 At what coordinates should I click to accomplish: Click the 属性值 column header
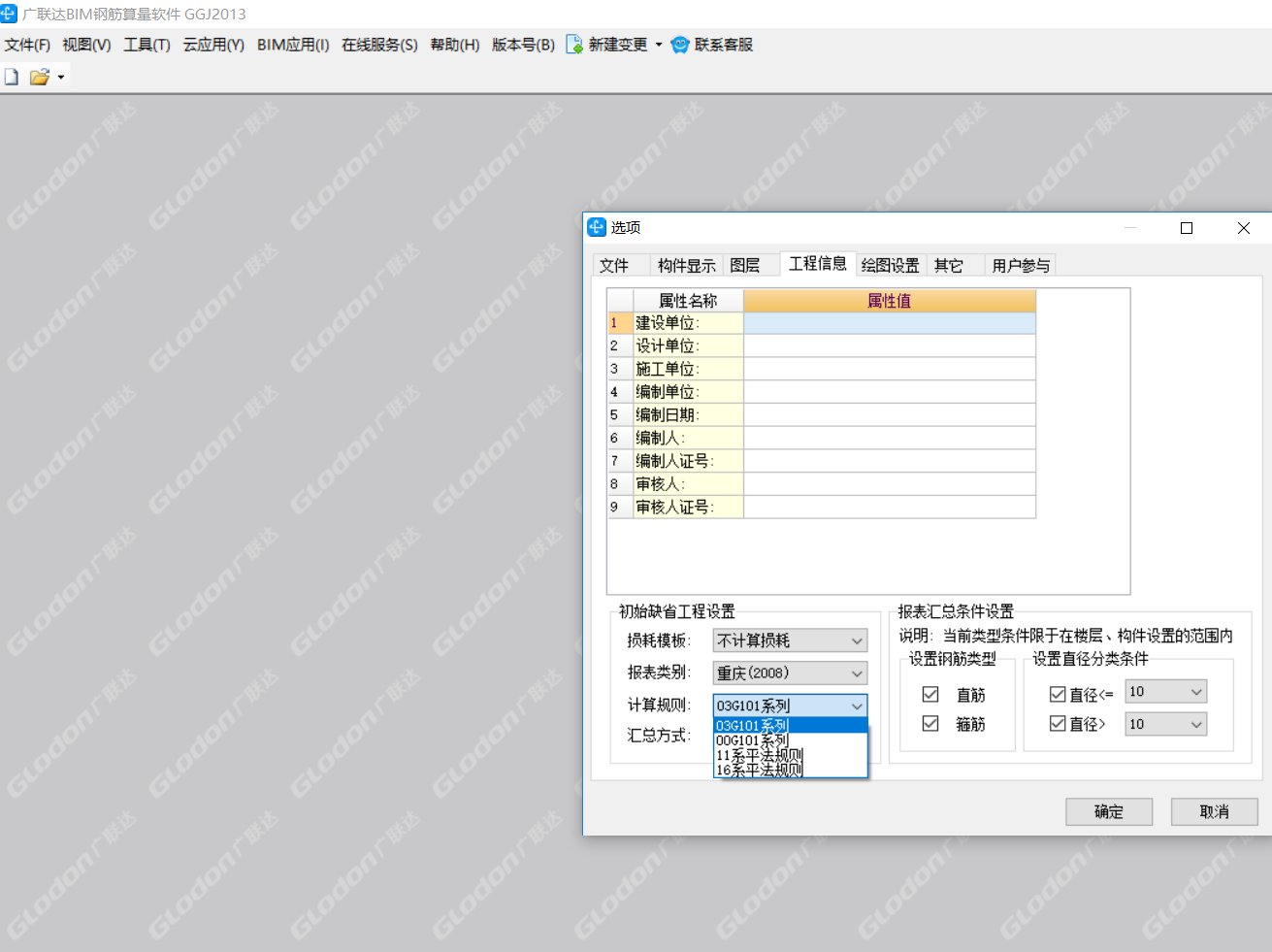[890, 301]
